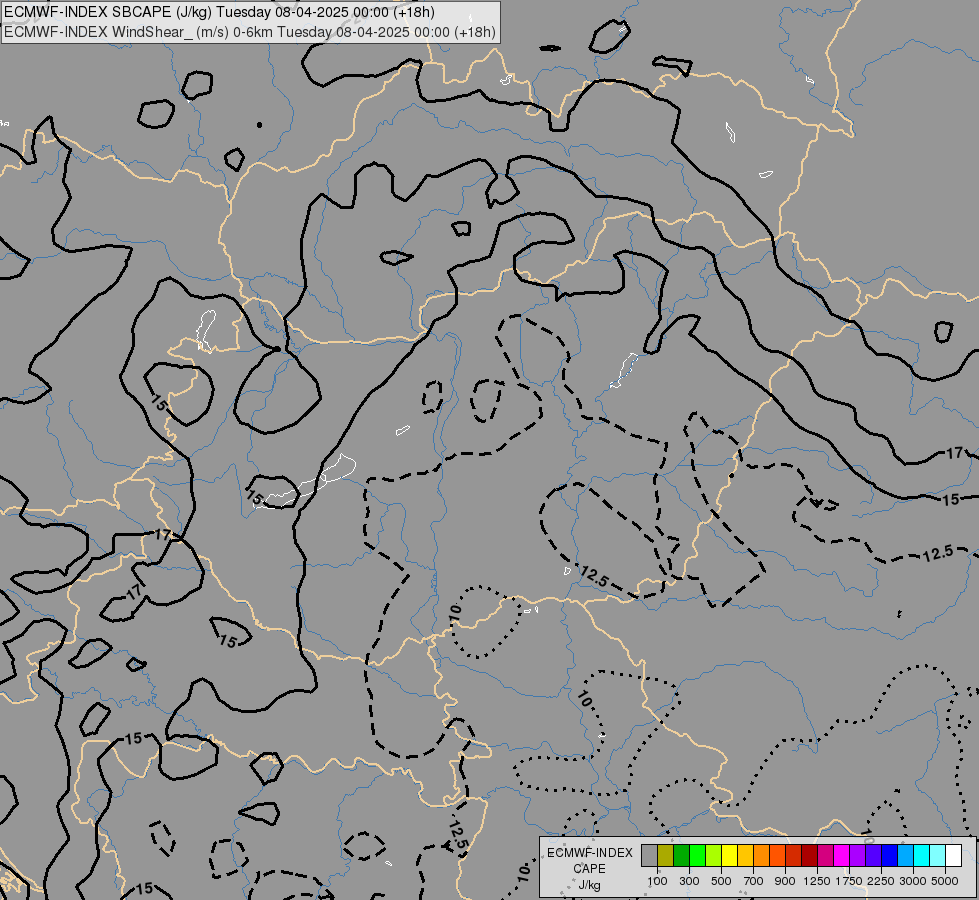Select the pale cyan legend swatch

click(938, 856)
